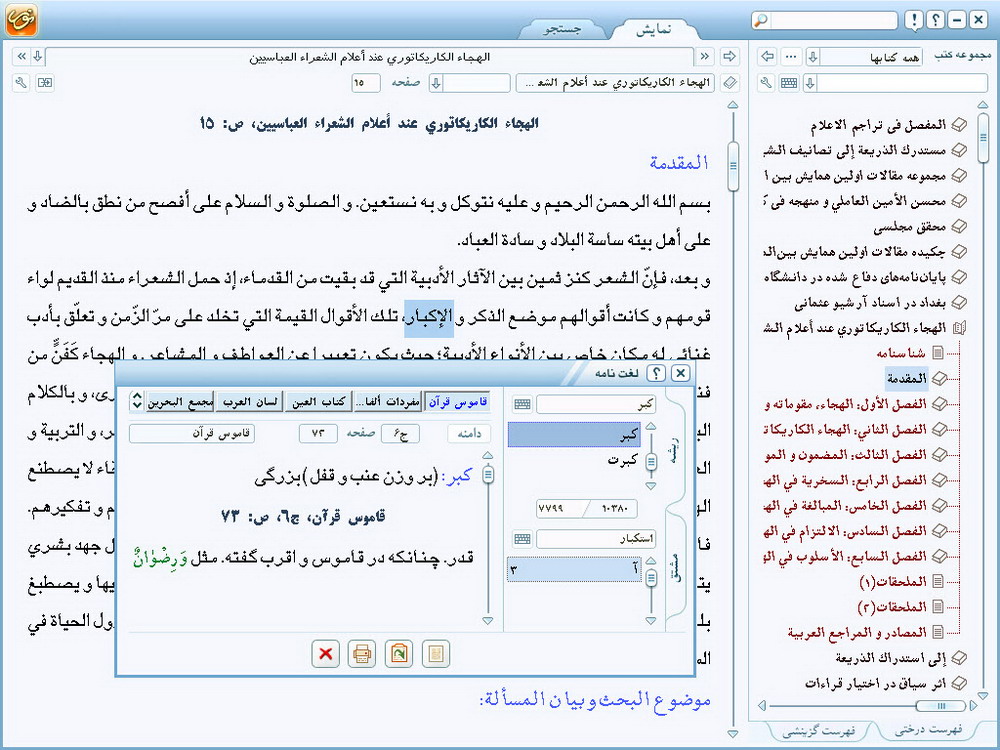Open the main window help question mark icon
Viewport: 1000px width, 750px height.
click(x=935, y=20)
